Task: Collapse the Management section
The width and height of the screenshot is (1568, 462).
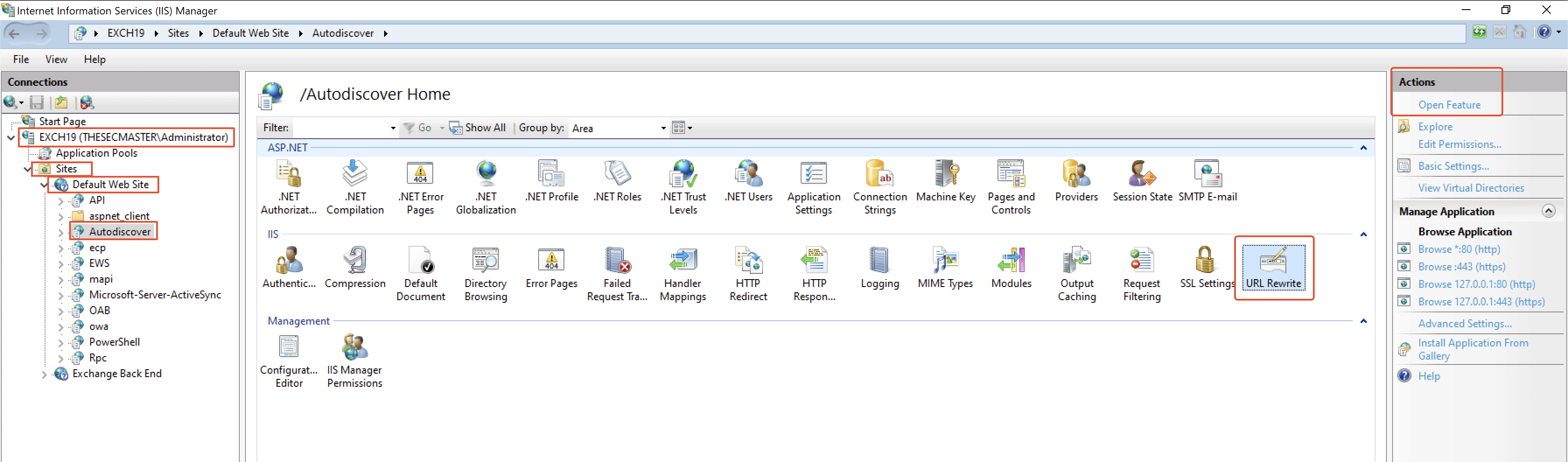Action: click(1363, 321)
